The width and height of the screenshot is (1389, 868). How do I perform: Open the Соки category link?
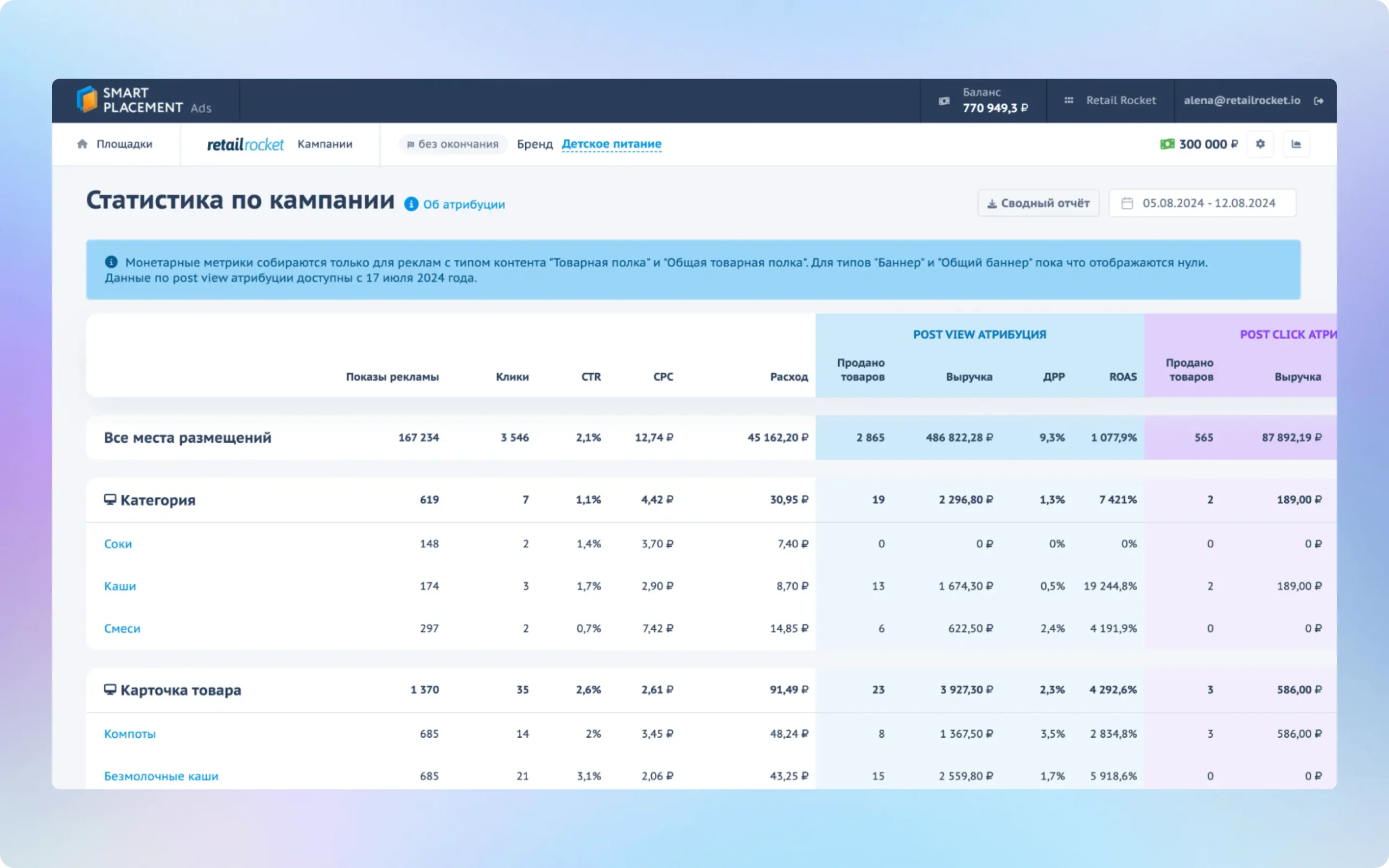(118, 544)
